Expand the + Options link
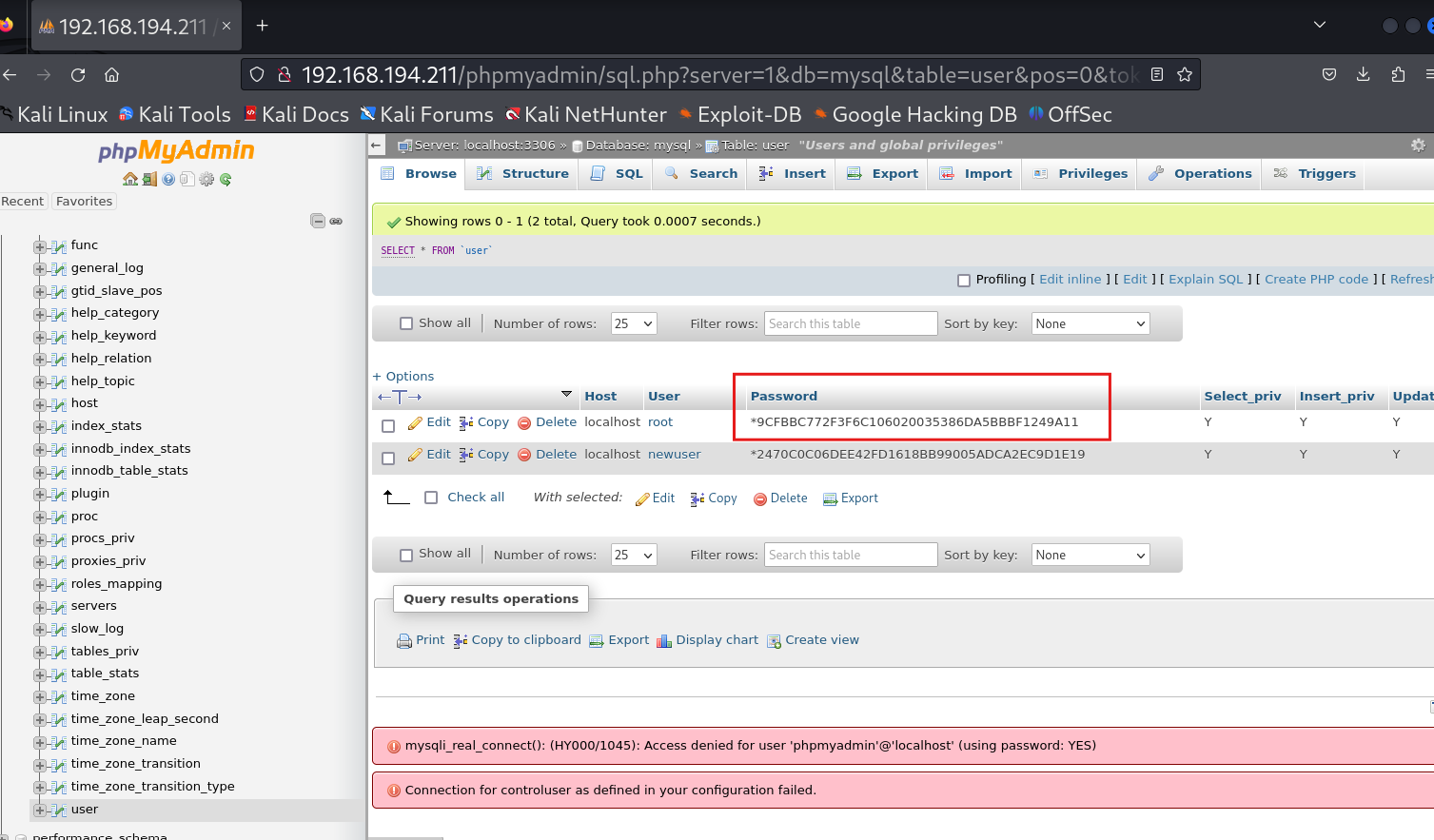The width and height of the screenshot is (1434, 840). pyautogui.click(x=403, y=377)
